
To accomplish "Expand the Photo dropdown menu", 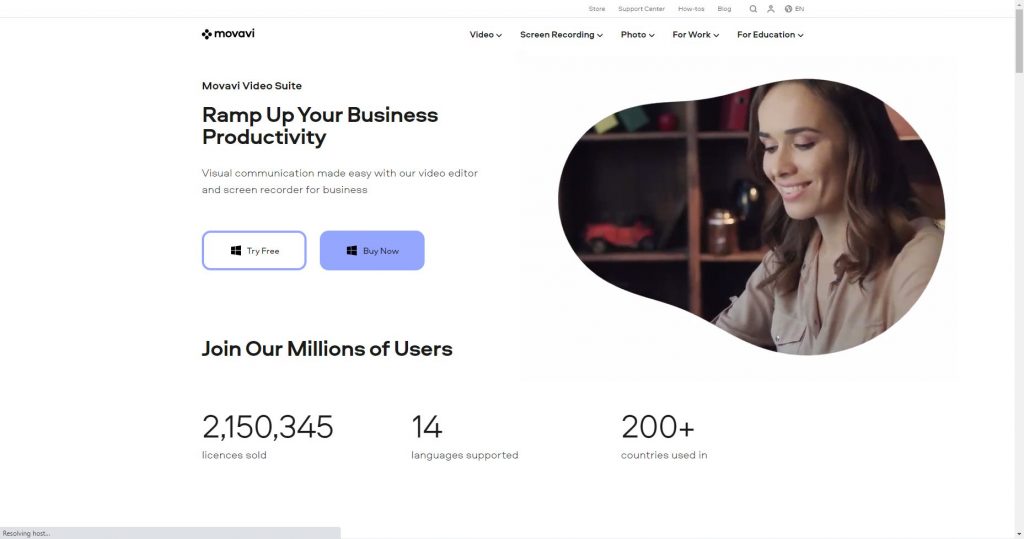I will point(637,35).
